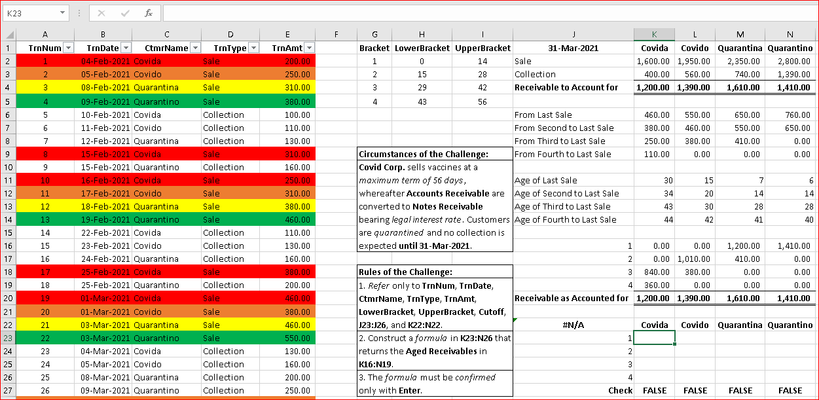Open the TrnDate filter dropdown
Screen dimensions: 819x400
(126, 48)
